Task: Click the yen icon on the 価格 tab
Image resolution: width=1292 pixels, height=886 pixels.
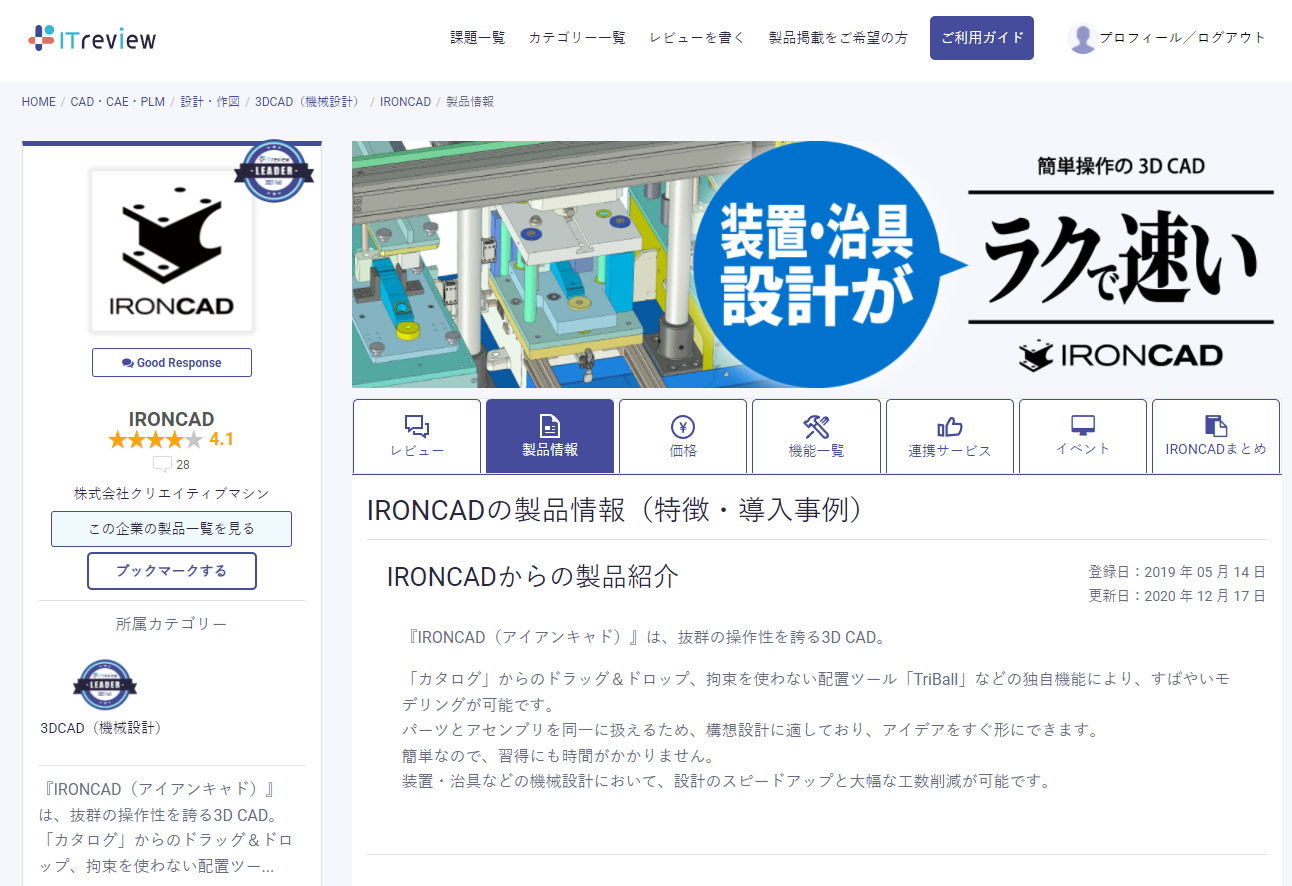Action: pyautogui.click(x=683, y=426)
